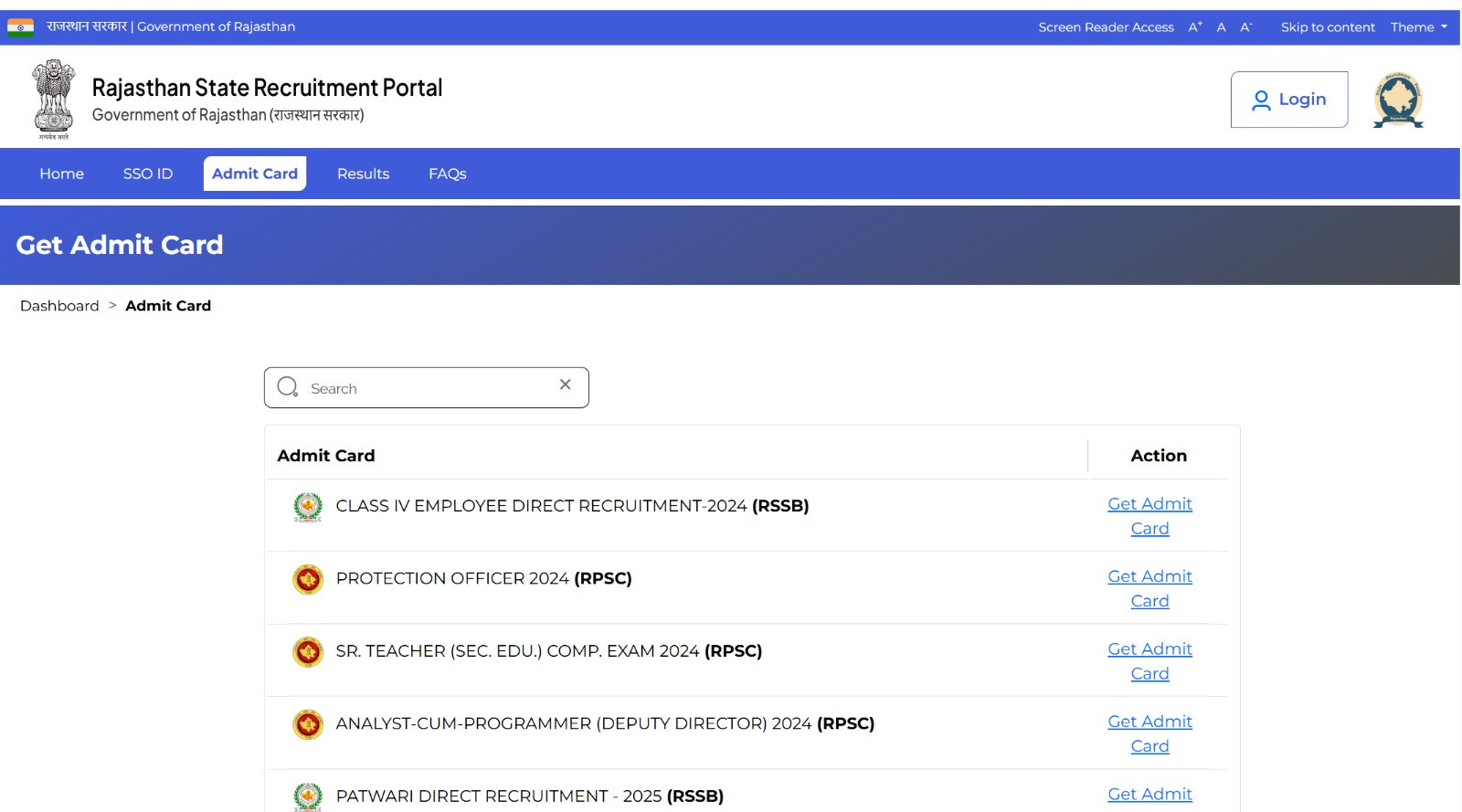This screenshot has width=1462, height=812.
Task: Click 'ANALYST-CUM-PROGRAMMER (DEPUTY DIRECTOR) 2024' text
Action: [x=573, y=723]
